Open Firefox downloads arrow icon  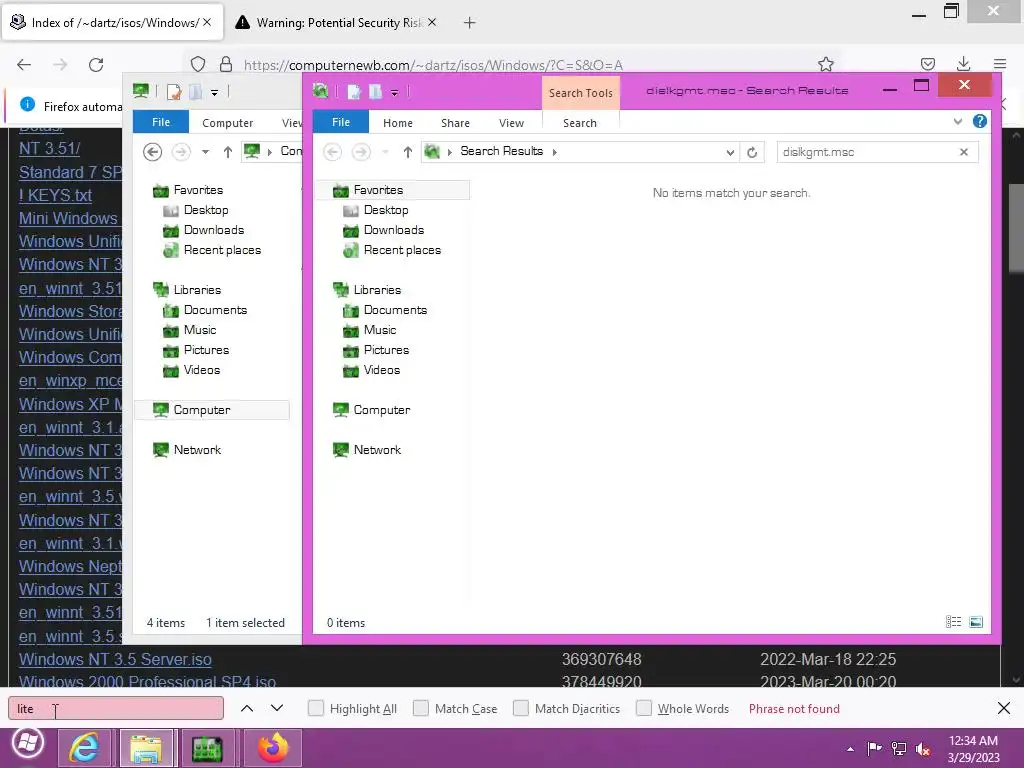pos(963,64)
